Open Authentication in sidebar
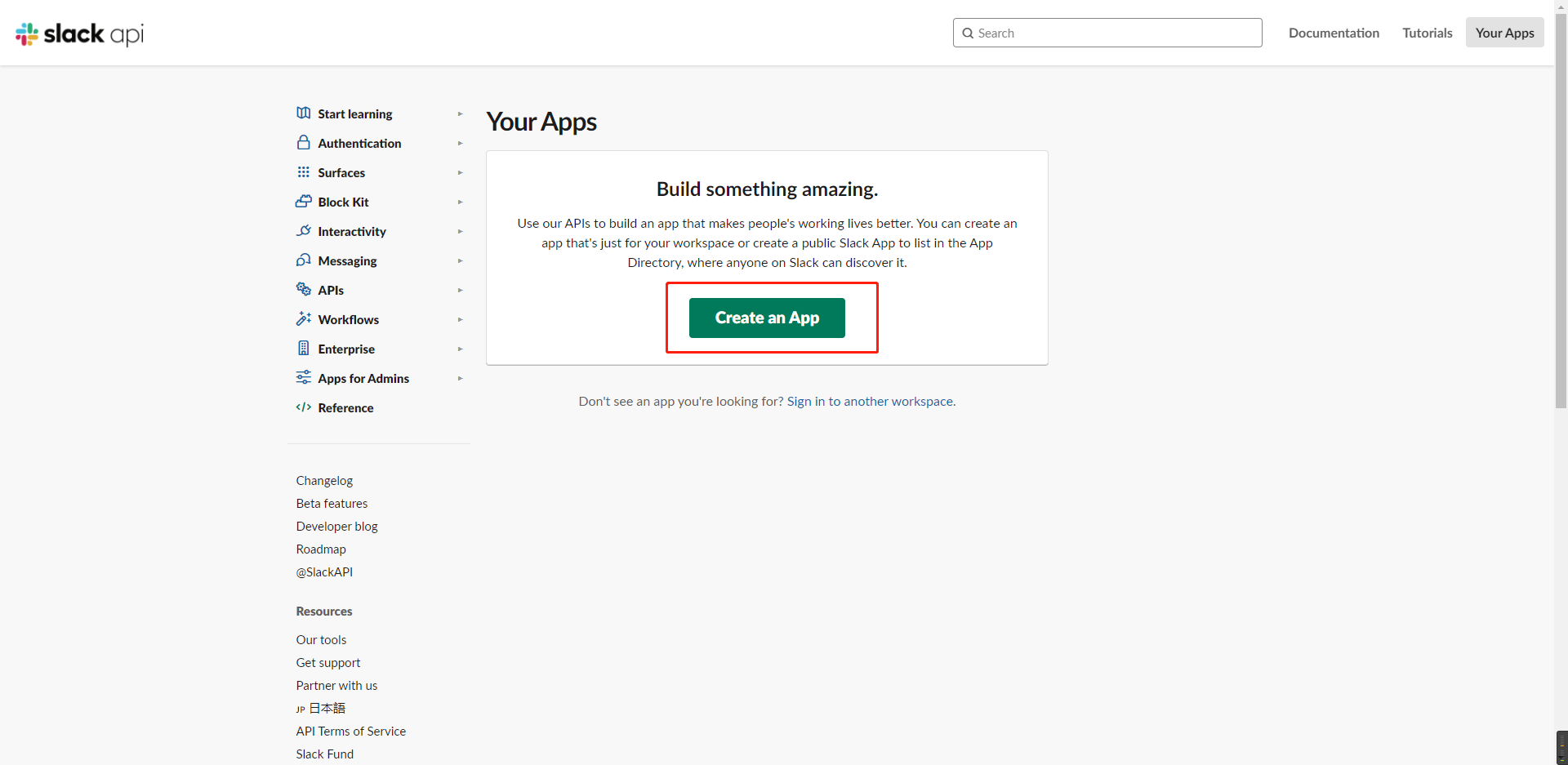Viewport: 1568px width, 765px height. click(x=359, y=144)
